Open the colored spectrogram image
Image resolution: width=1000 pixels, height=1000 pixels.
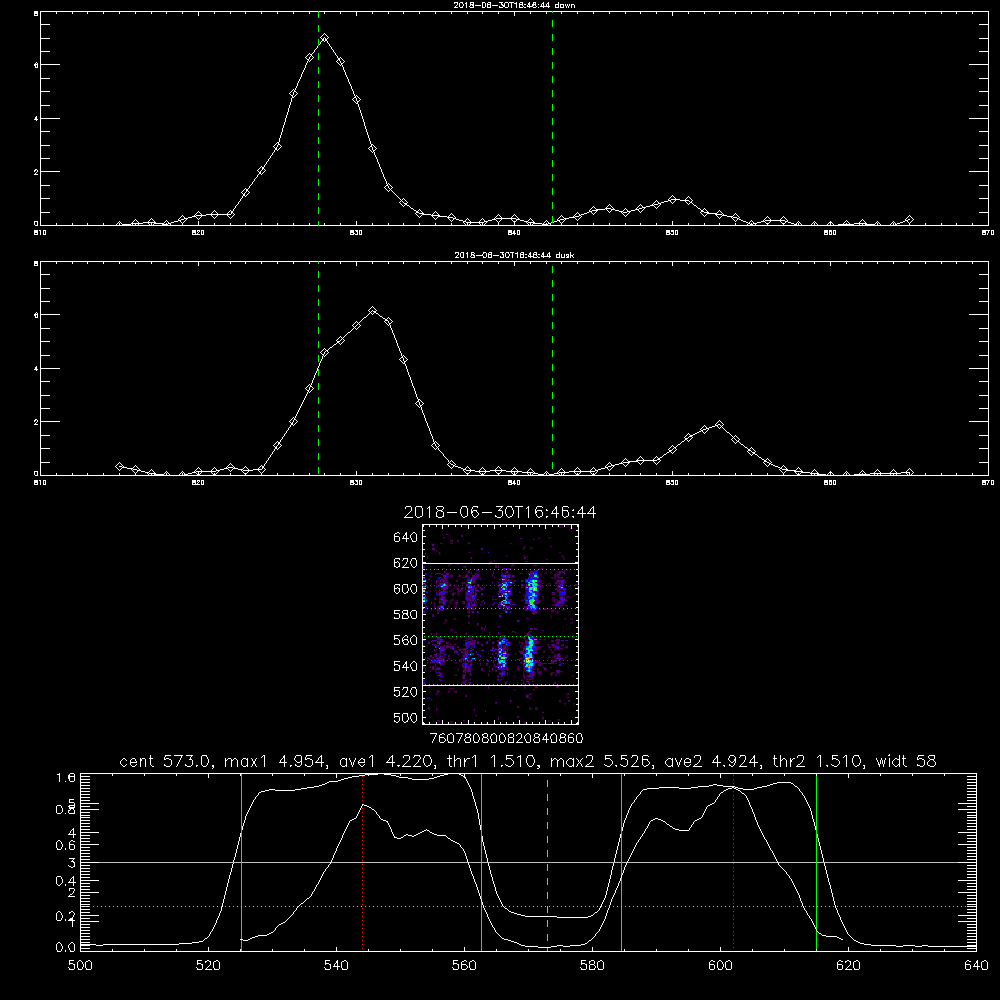click(500, 624)
